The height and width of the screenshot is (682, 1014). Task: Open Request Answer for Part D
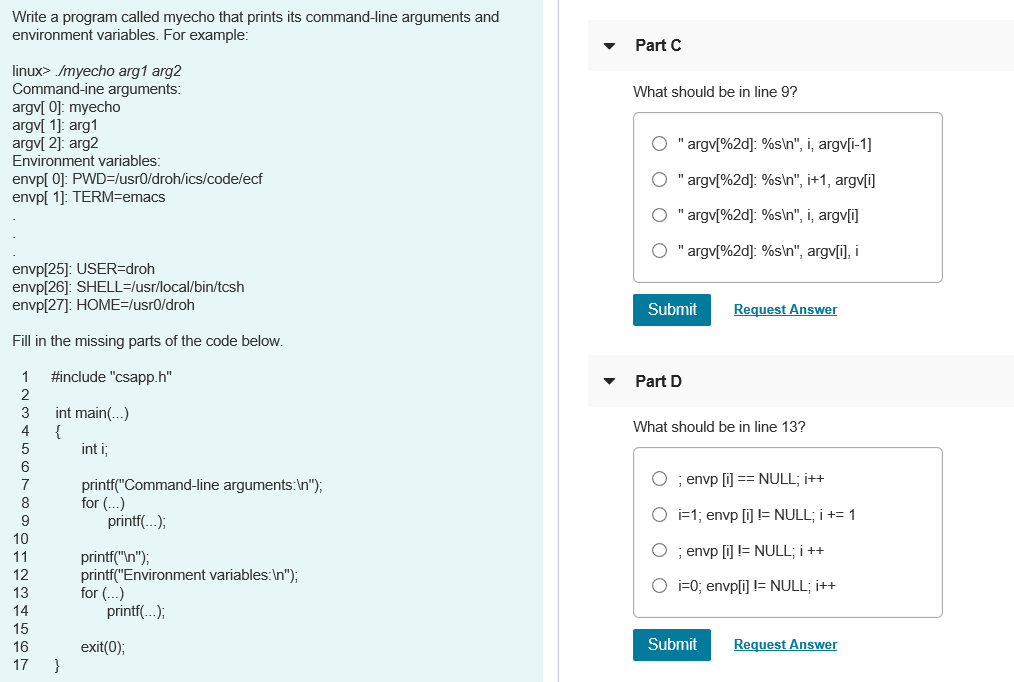[785, 644]
